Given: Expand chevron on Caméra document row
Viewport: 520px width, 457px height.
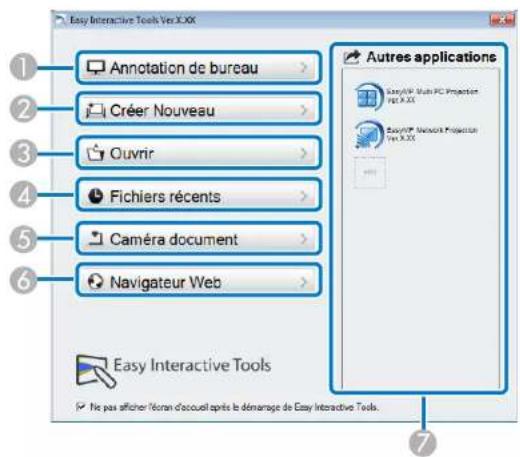Looking at the screenshot, I should (303, 239).
